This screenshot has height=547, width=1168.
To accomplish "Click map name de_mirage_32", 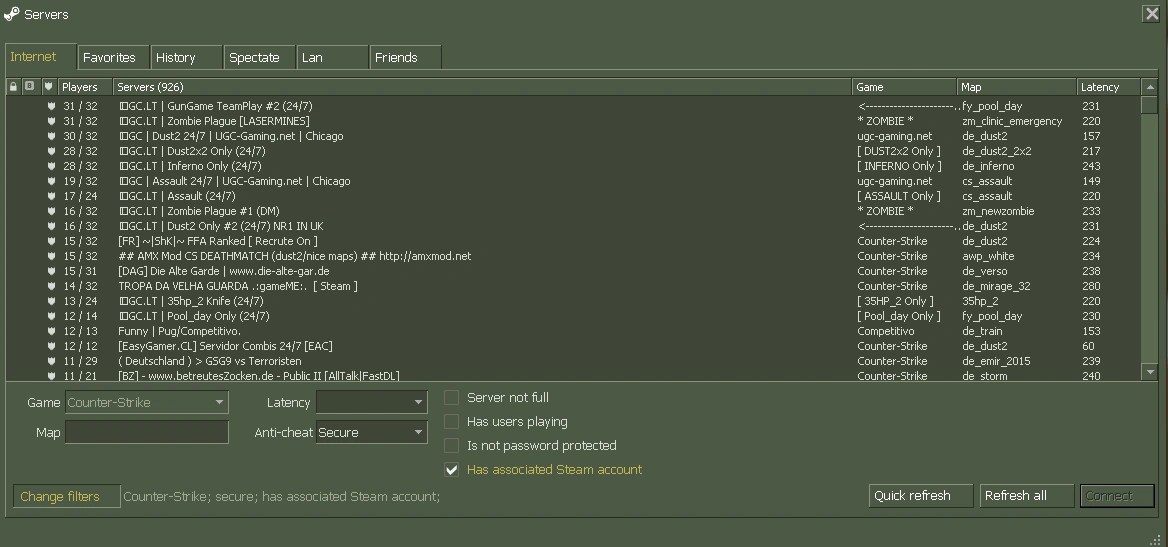I will click(996, 285).
